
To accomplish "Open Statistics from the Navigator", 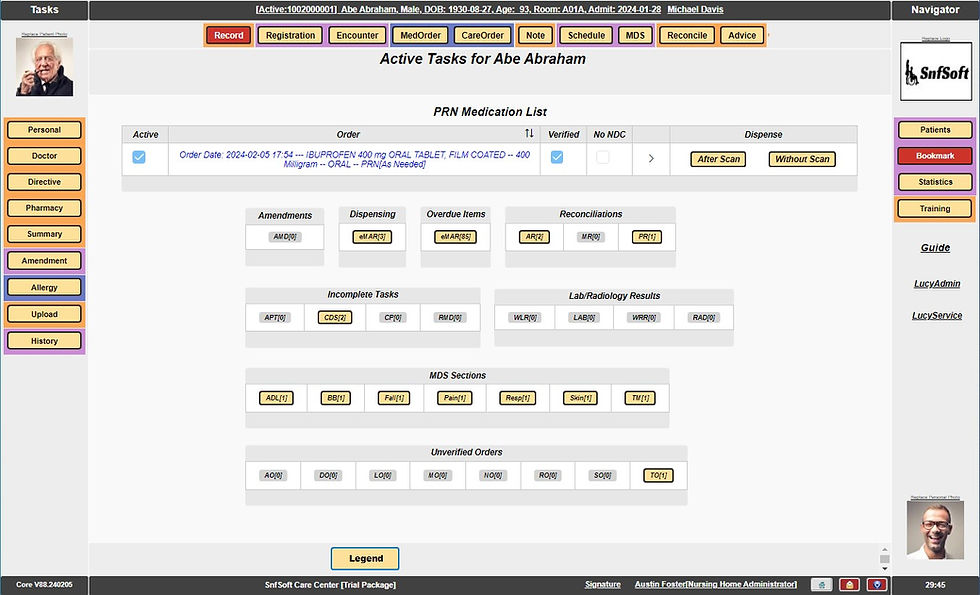I will tap(935, 182).
